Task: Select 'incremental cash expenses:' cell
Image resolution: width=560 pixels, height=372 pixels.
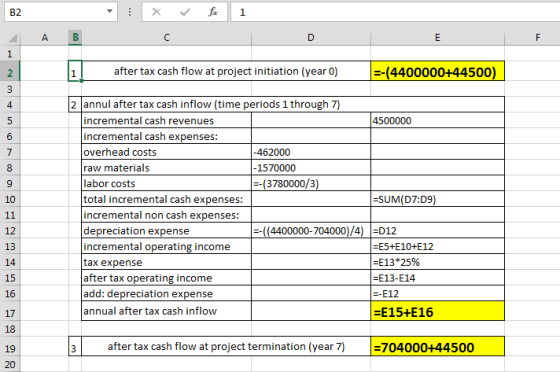Action: click(x=166, y=136)
